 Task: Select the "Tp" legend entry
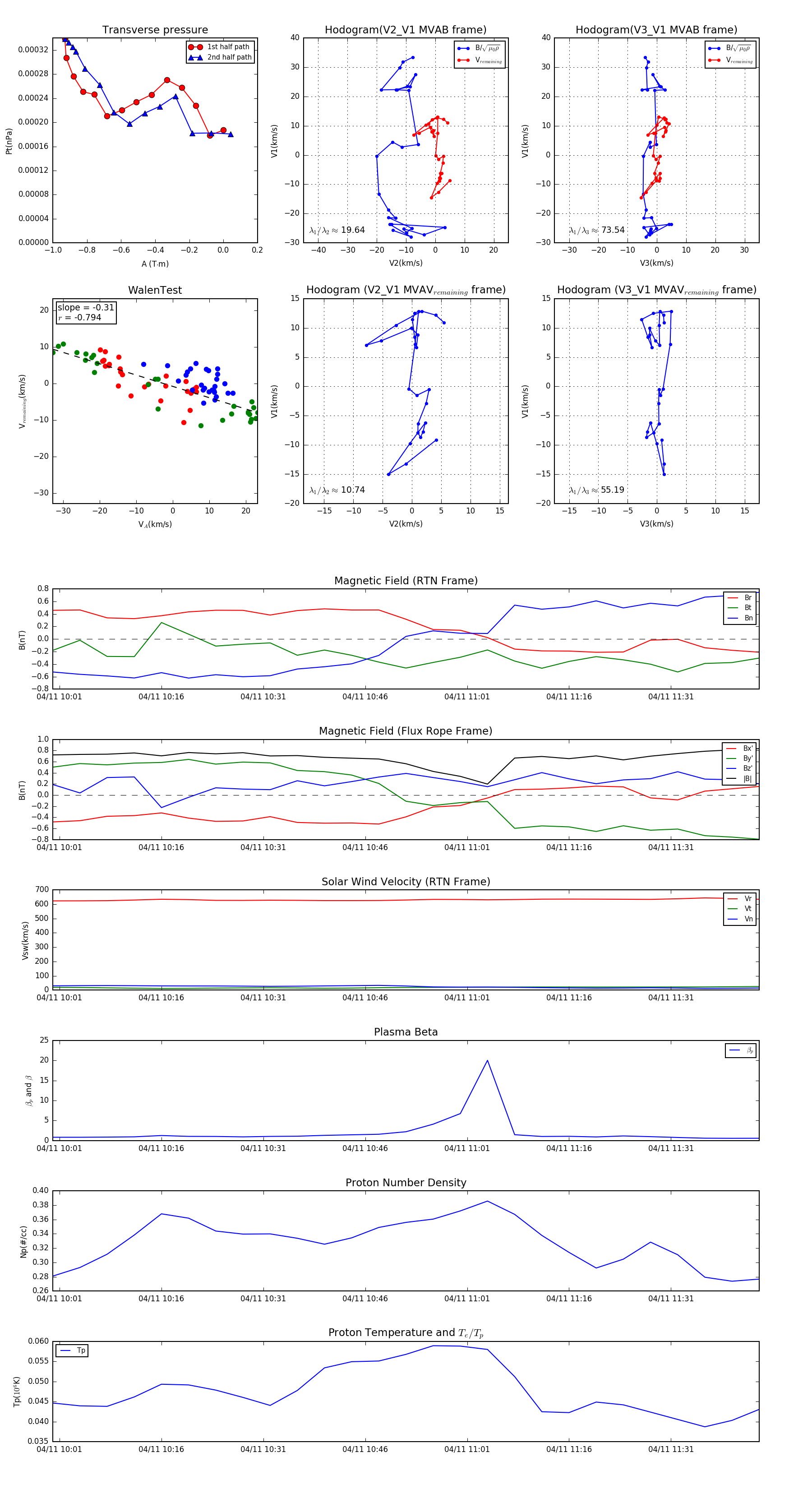73,1351
